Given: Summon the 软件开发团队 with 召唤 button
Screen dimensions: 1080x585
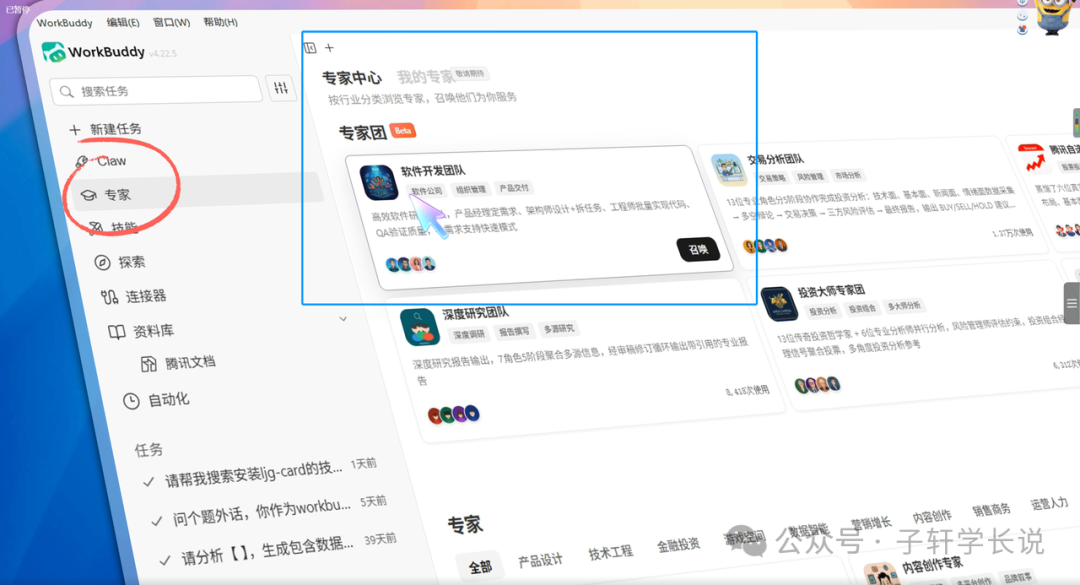Looking at the screenshot, I should 698,249.
